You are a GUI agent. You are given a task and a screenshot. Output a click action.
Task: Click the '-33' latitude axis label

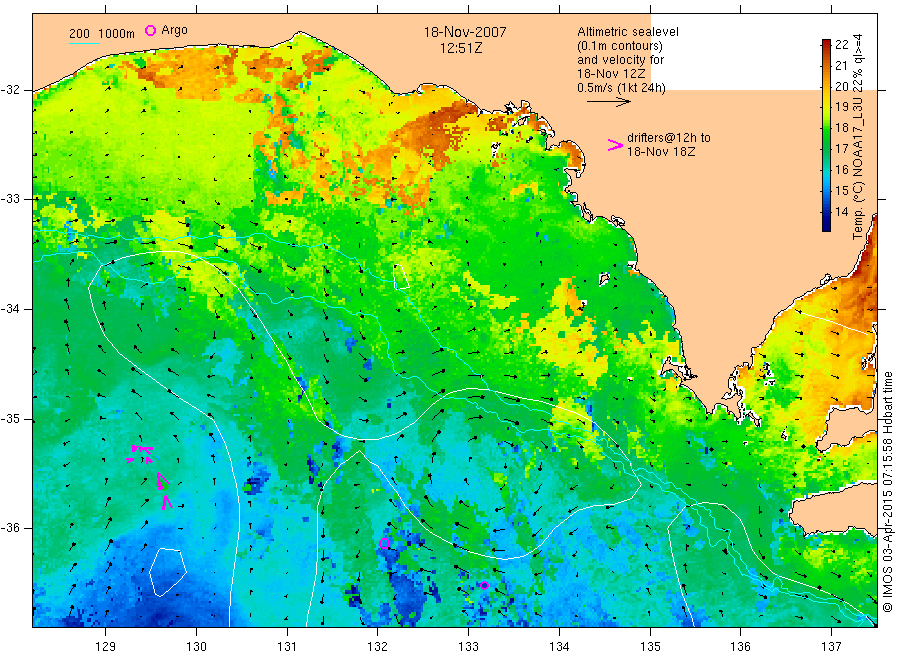pos(10,199)
